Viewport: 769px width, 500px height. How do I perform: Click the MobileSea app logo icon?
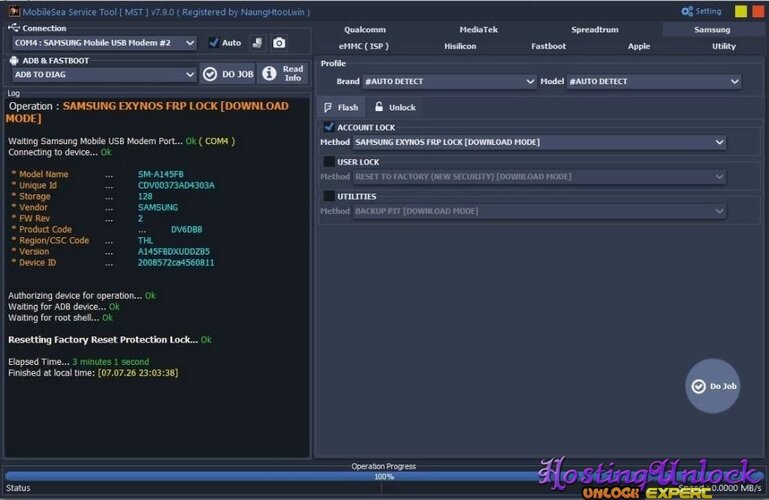pos(14,11)
